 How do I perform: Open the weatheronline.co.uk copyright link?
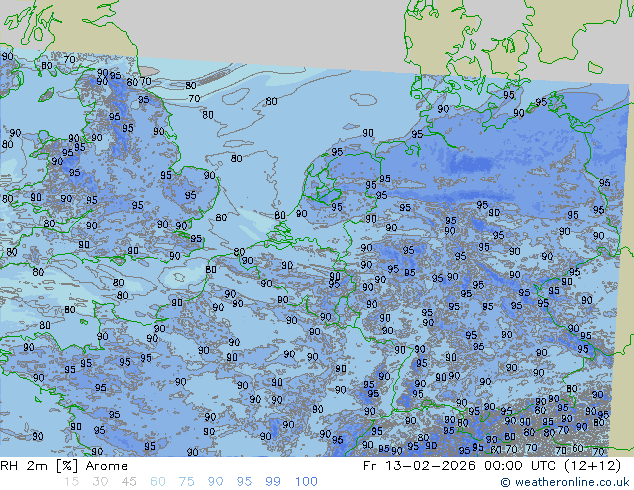point(565,482)
